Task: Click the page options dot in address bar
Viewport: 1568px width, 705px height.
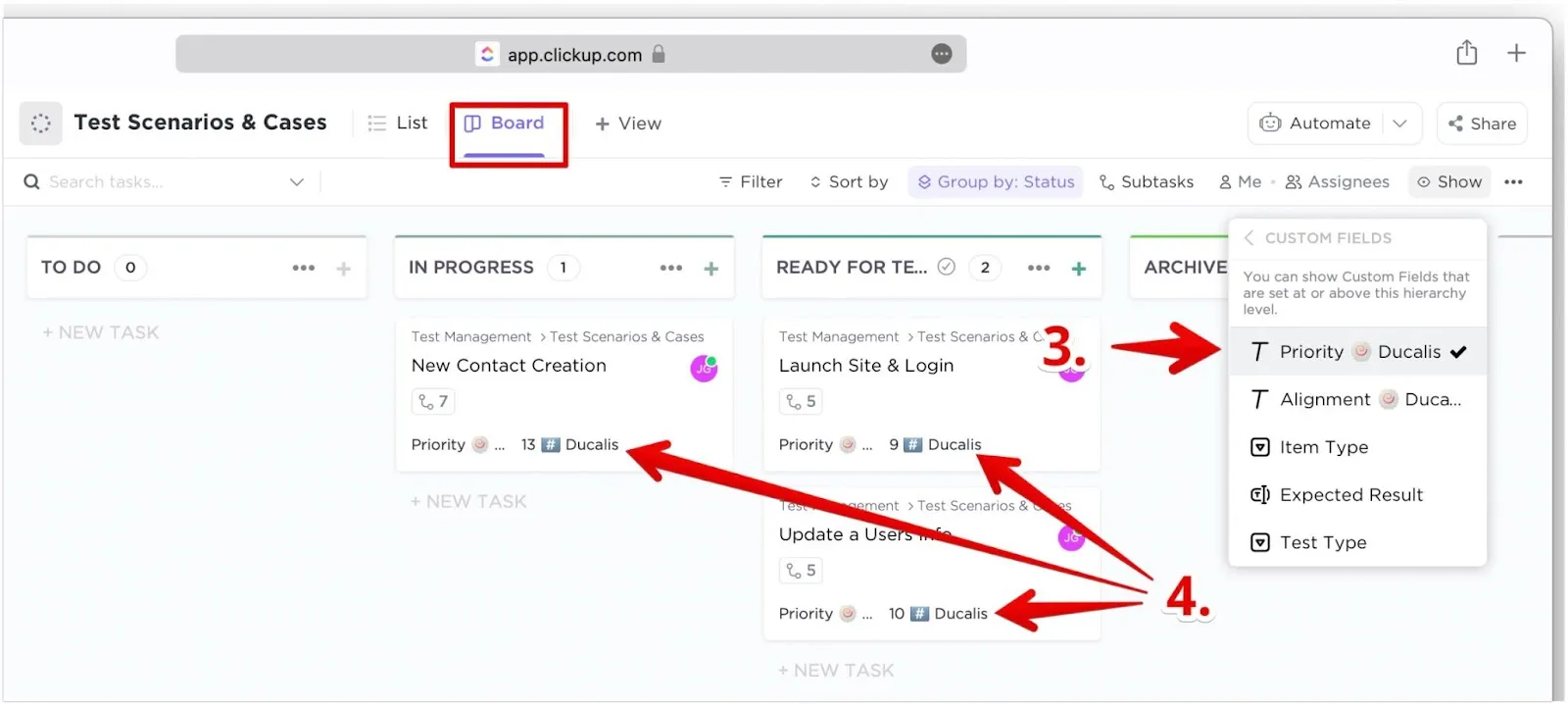Action: coord(941,55)
